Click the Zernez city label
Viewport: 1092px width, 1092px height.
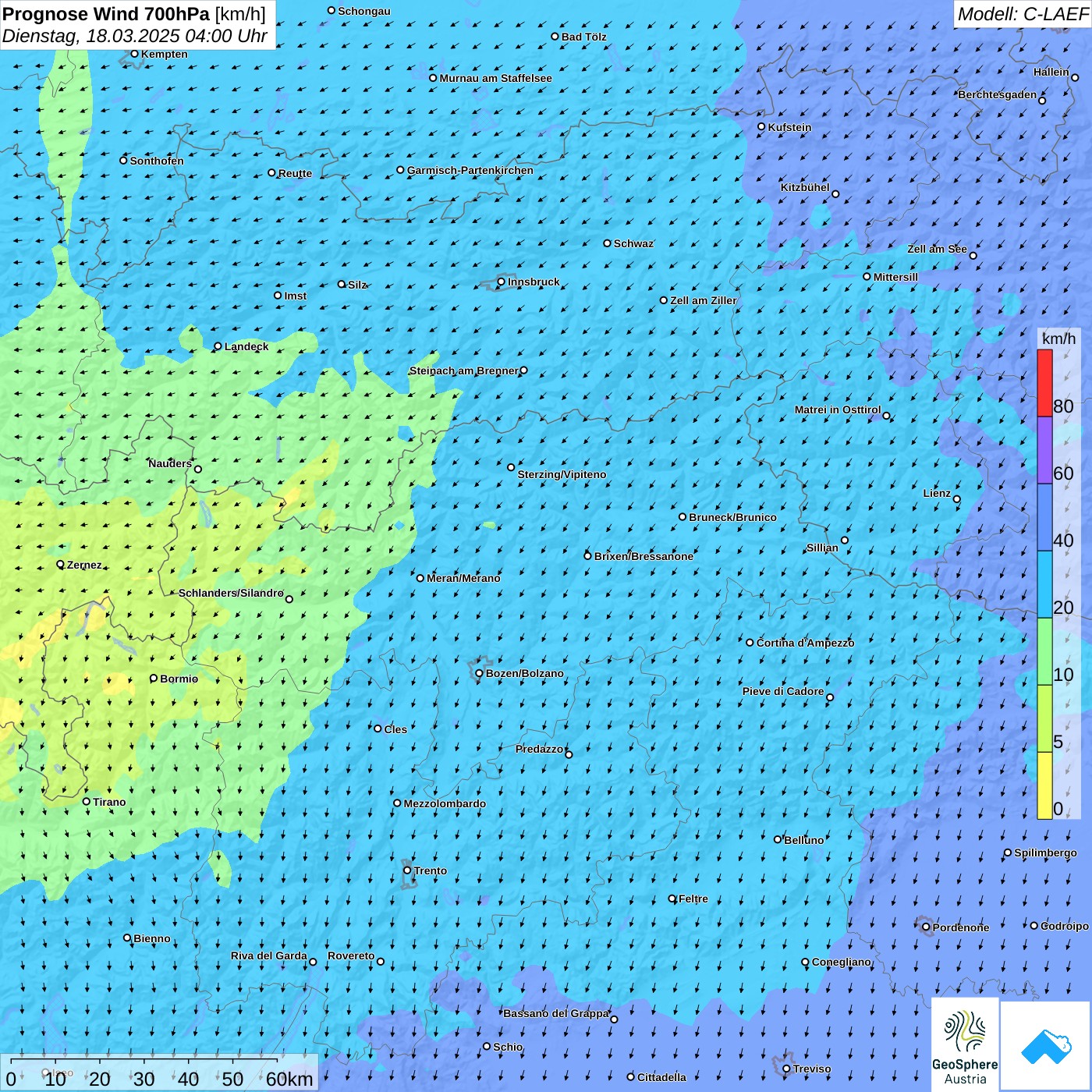click(84, 565)
